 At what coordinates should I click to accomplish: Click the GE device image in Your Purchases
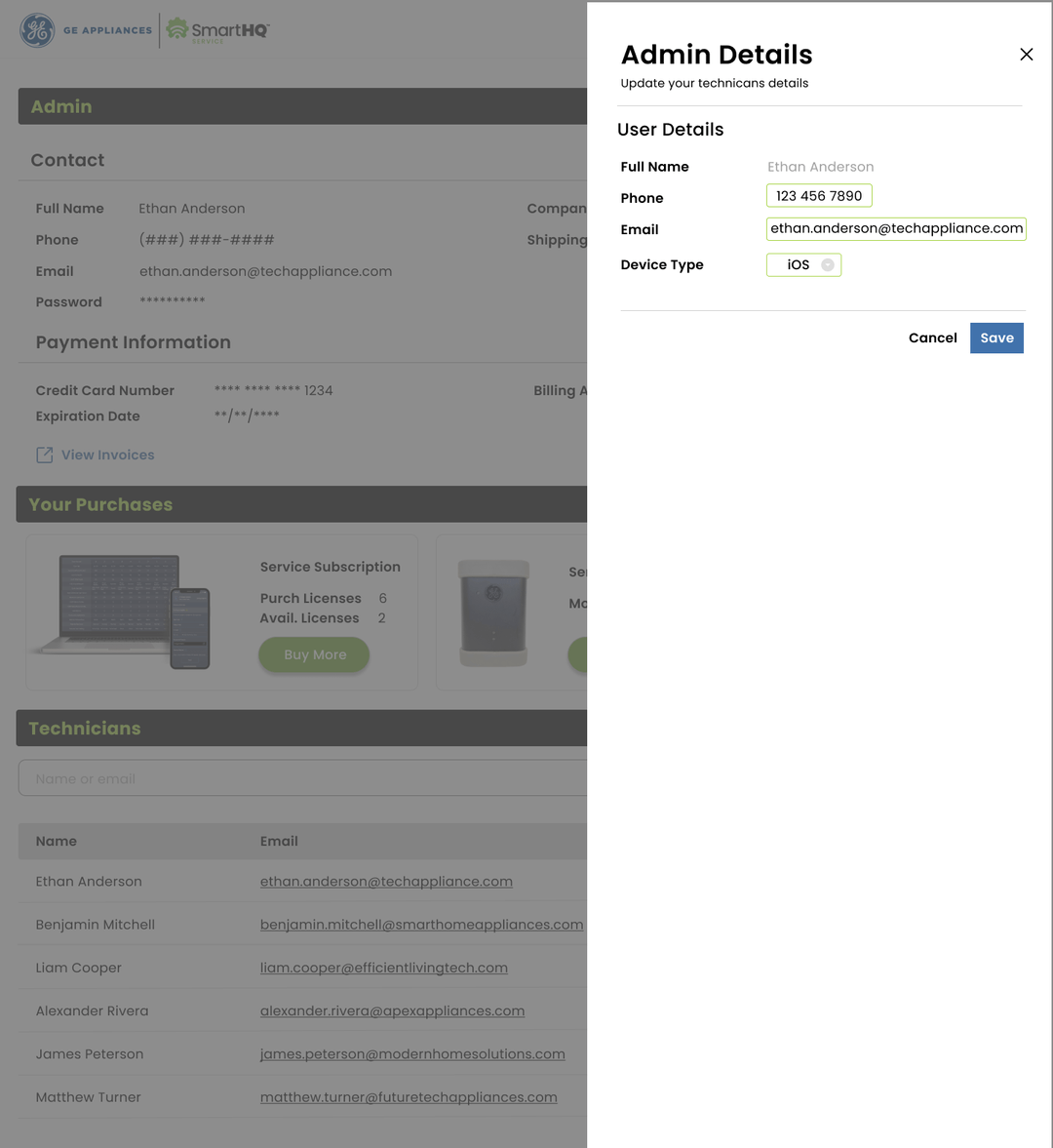pyautogui.click(x=493, y=612)
